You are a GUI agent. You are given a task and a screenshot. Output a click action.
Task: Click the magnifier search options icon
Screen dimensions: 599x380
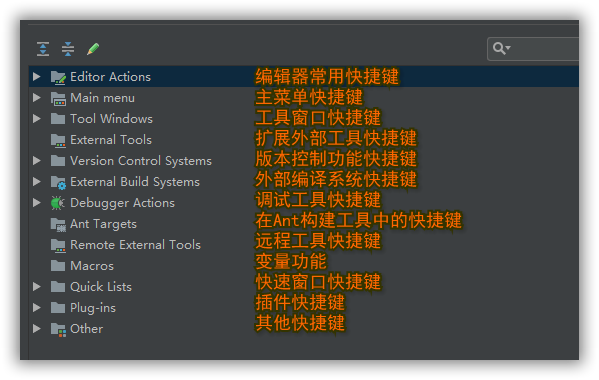[x=502, y=49]
